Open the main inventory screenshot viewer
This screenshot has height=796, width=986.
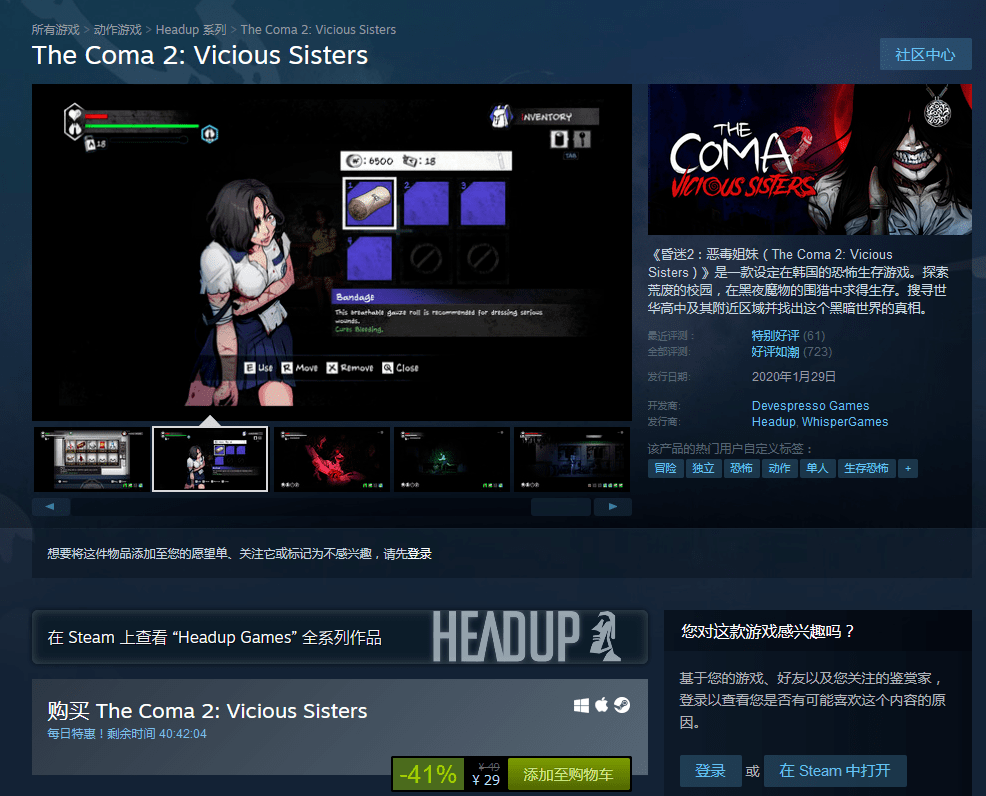tap(332, 252)
